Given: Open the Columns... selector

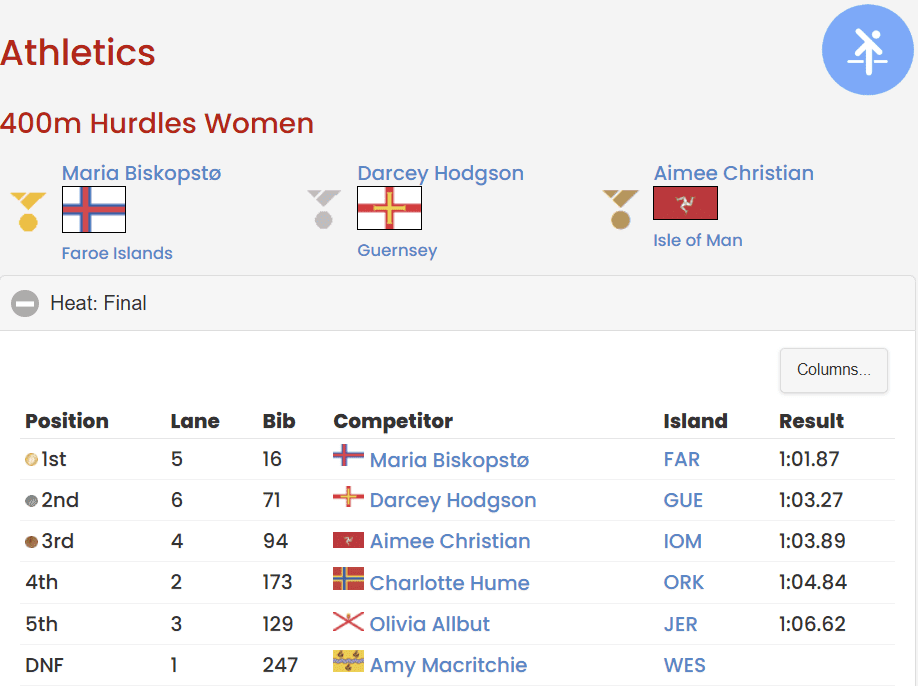Looking at the screenshot, I should 833,370.
